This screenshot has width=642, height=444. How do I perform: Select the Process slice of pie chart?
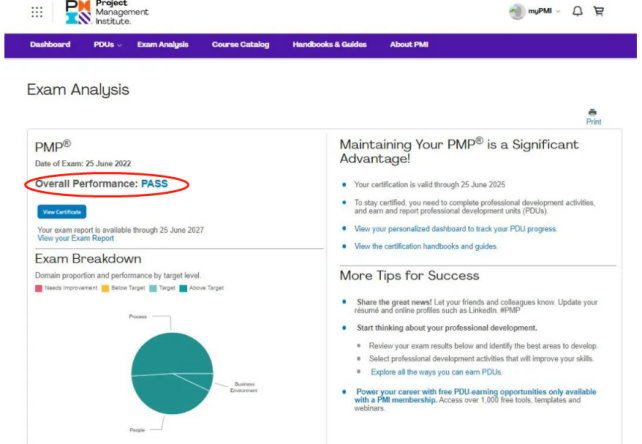point(172,352)
